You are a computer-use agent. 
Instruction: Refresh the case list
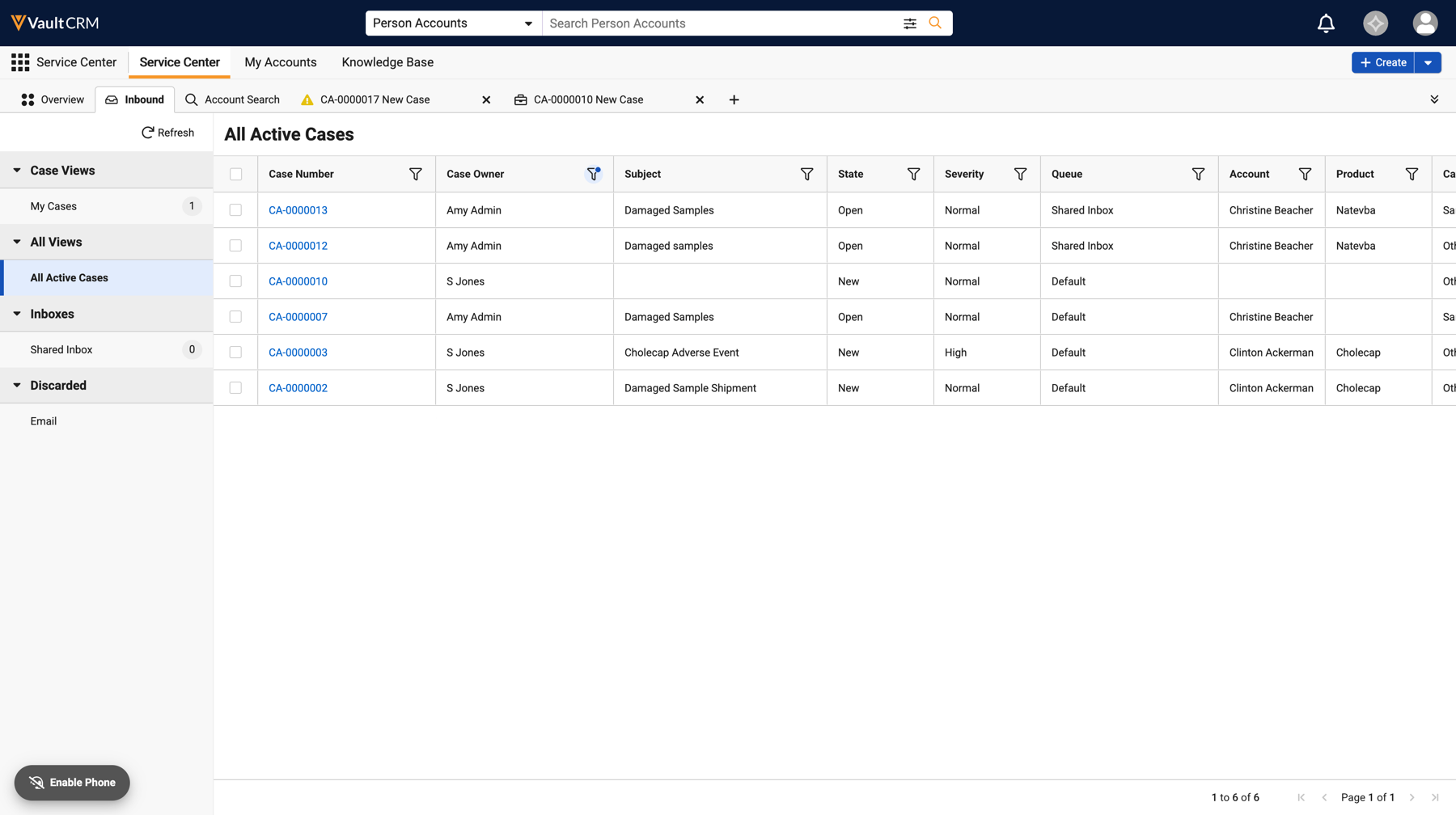pyautogui.click(x=167, y=133)
